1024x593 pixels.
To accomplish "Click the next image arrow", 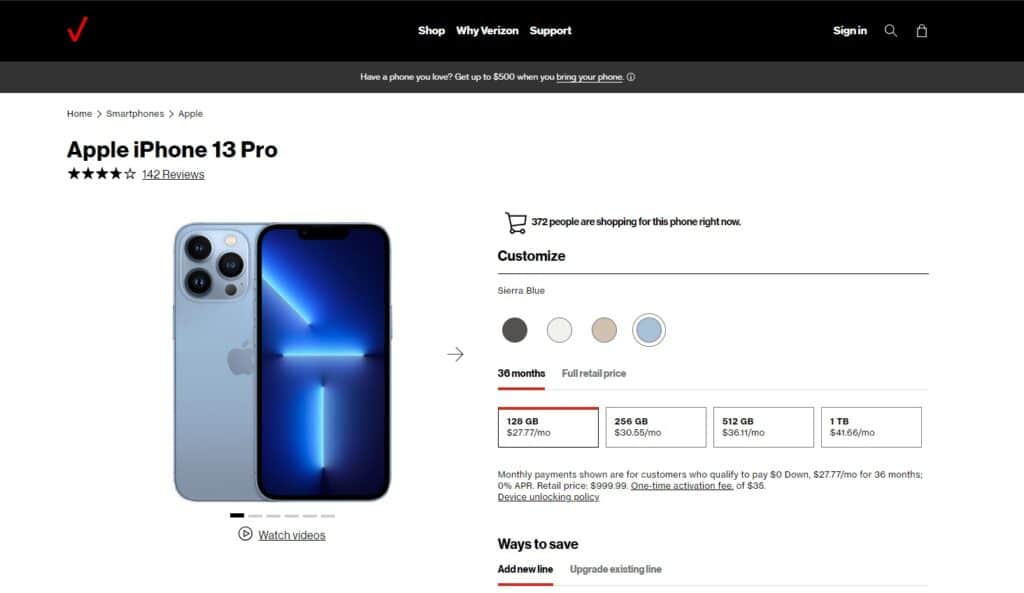I will [x=455, y=354].
